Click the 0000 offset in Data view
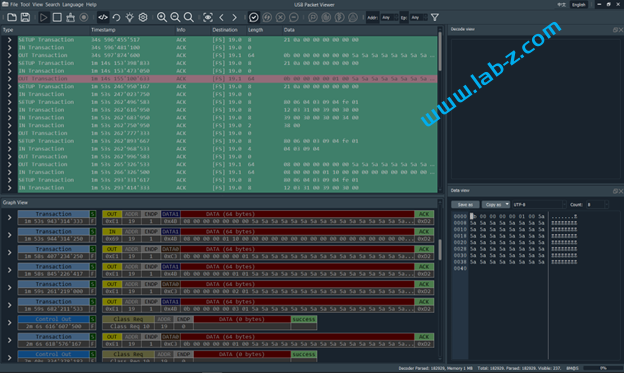This screenshot has width=624, height=373. [460, 216]
